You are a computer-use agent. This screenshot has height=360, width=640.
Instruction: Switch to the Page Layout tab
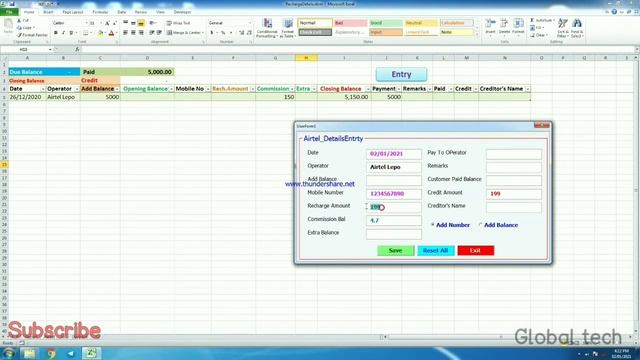[73, 12]
